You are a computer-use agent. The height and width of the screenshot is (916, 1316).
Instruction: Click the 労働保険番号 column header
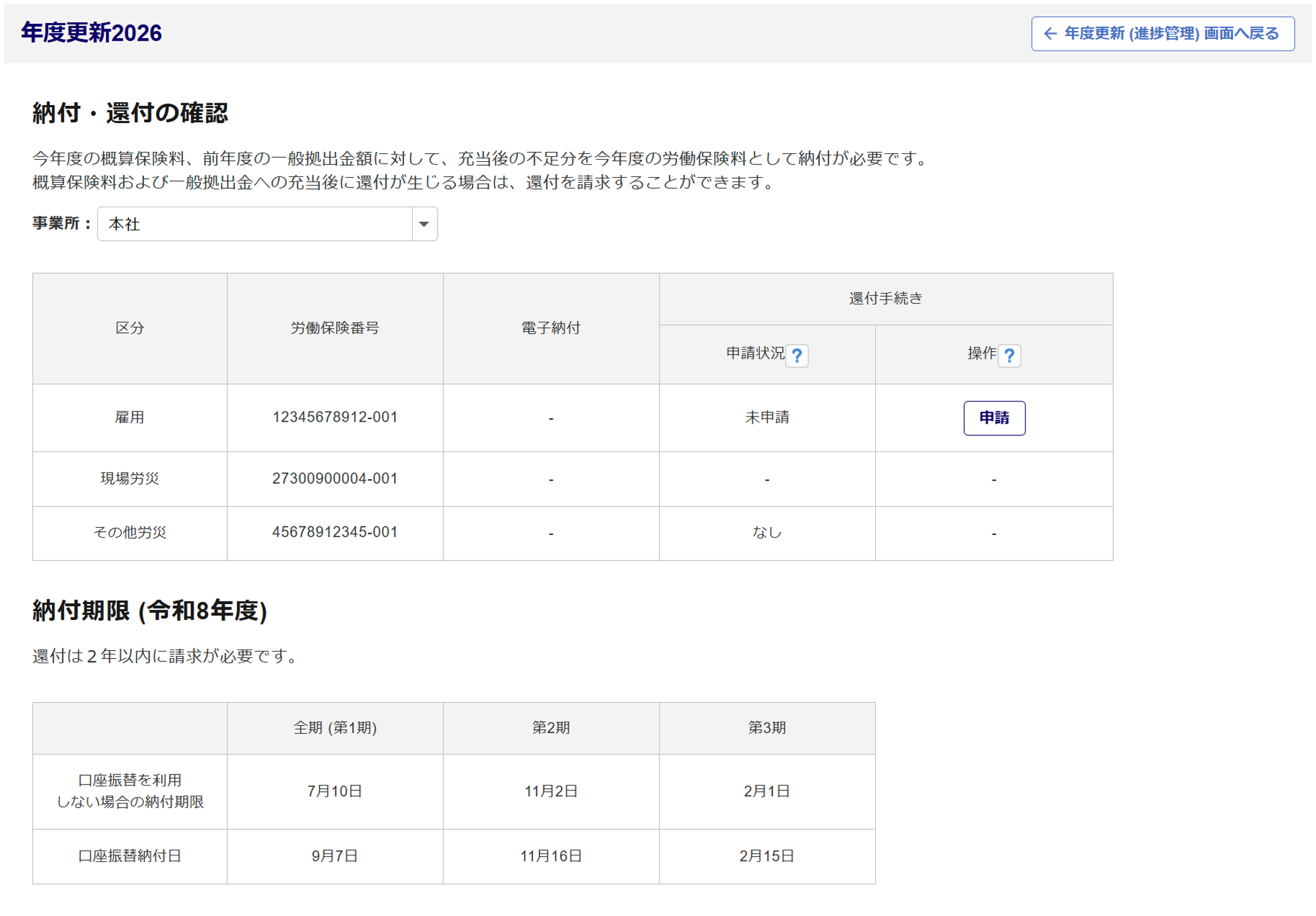tap(335, 328)
